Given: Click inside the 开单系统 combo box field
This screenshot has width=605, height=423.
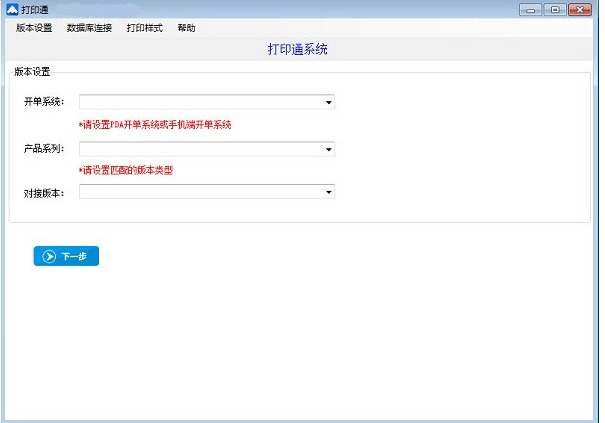Looking at the screenshot, I should pos(207,102).
